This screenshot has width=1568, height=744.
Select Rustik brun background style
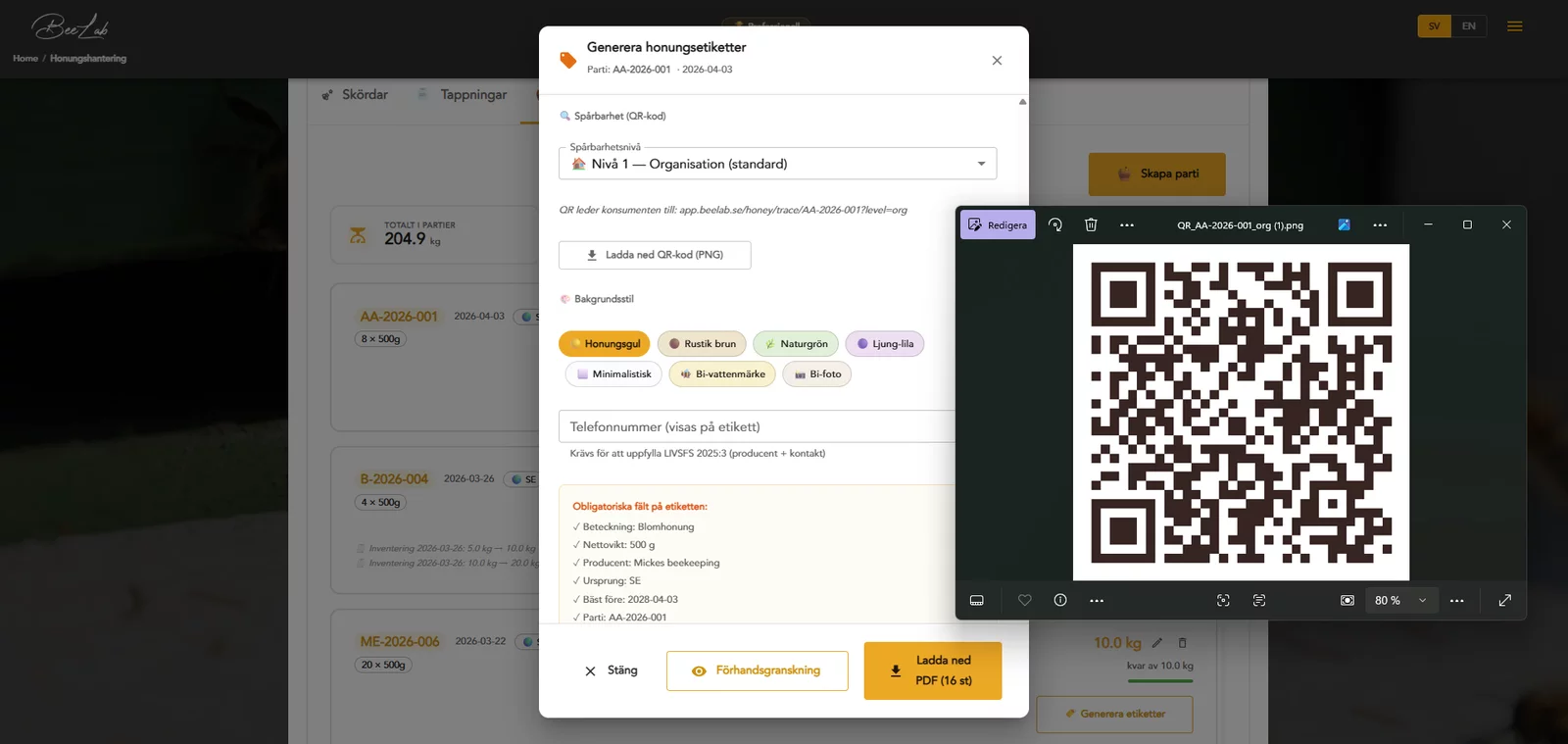pyautogui.click(x=702, y=344)
